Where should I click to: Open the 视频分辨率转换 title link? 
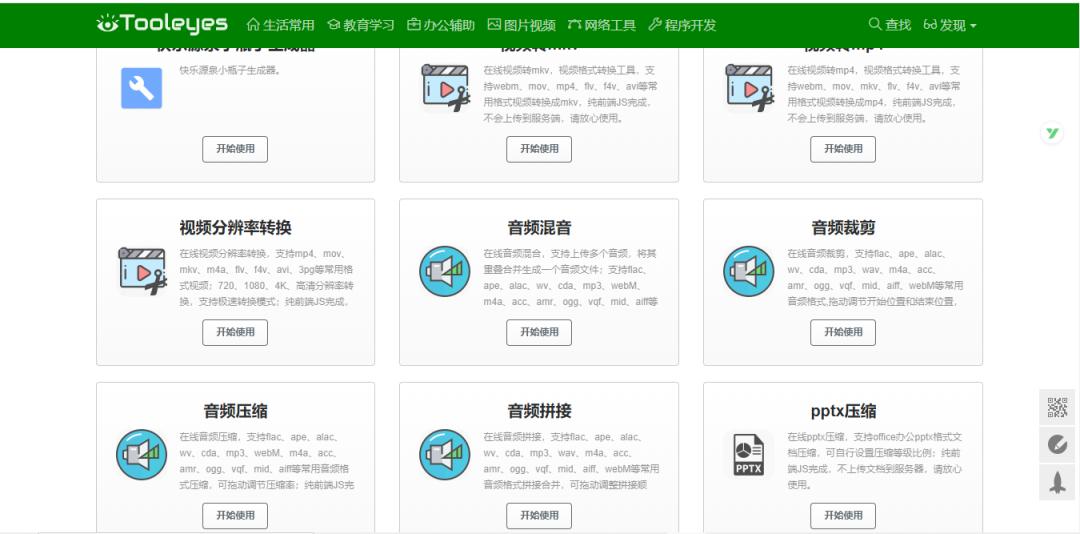[236, 228]
